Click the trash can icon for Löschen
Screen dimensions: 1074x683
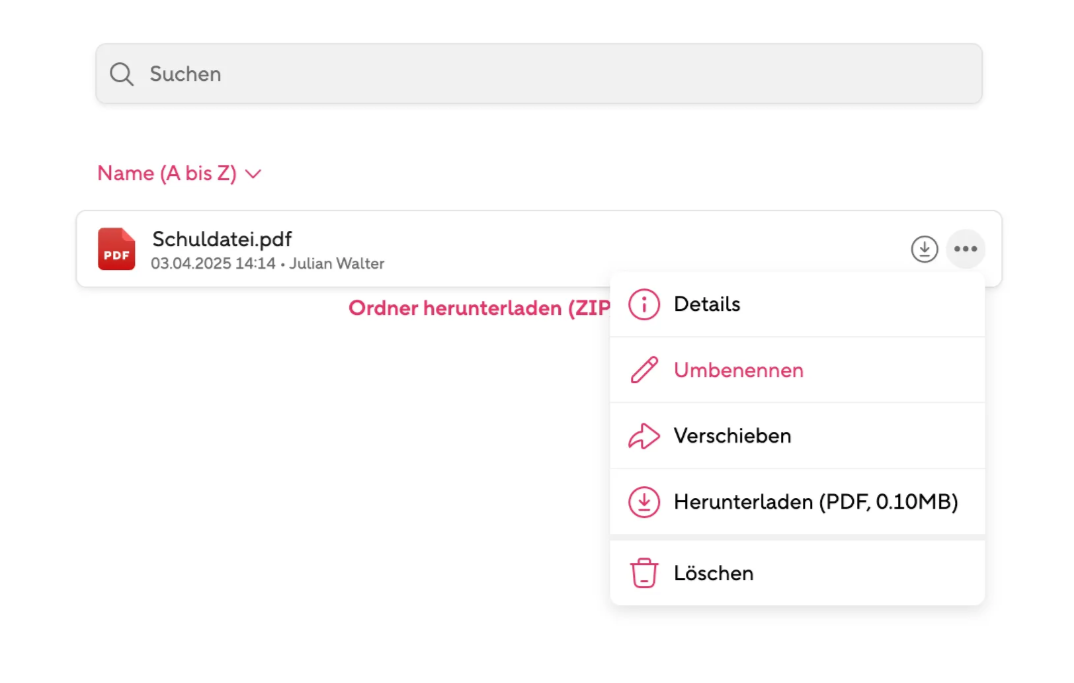coord(644,573)
